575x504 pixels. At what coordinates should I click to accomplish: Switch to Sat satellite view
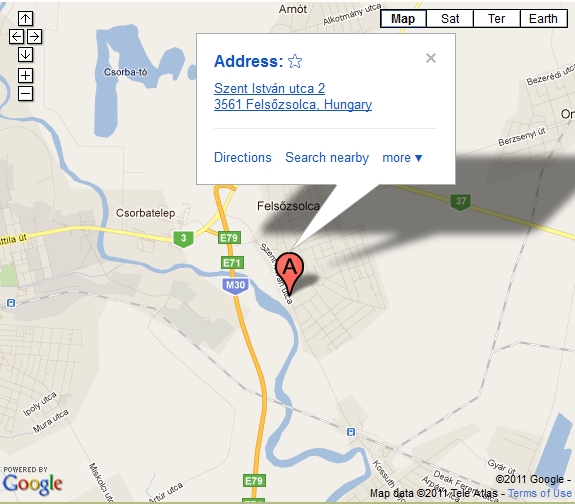point(450,19)
